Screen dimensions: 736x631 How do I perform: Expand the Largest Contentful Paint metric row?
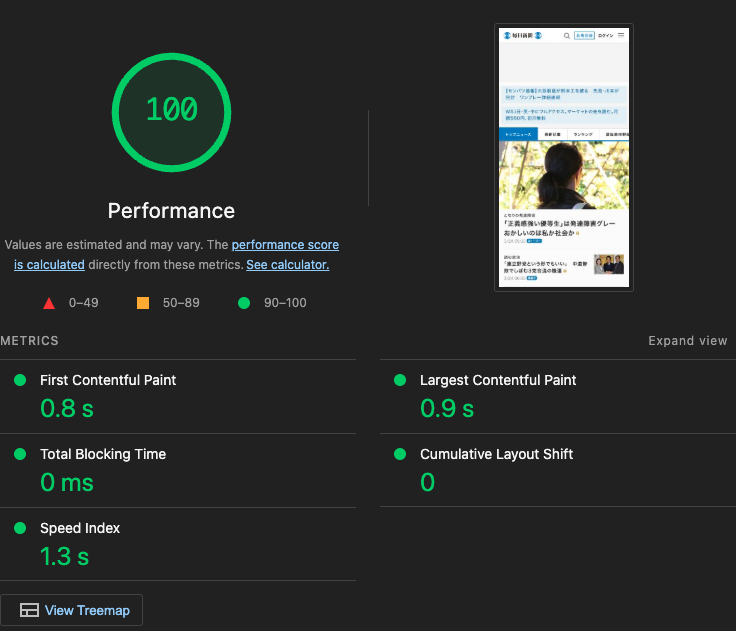(x=498, y=380)
